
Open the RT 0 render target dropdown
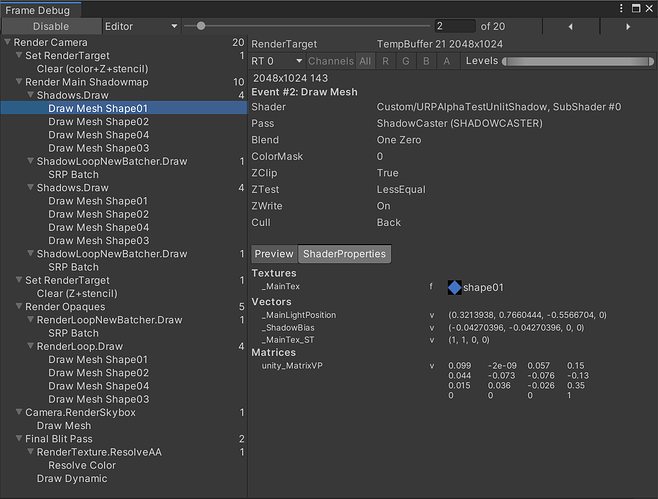click(275, 61)
